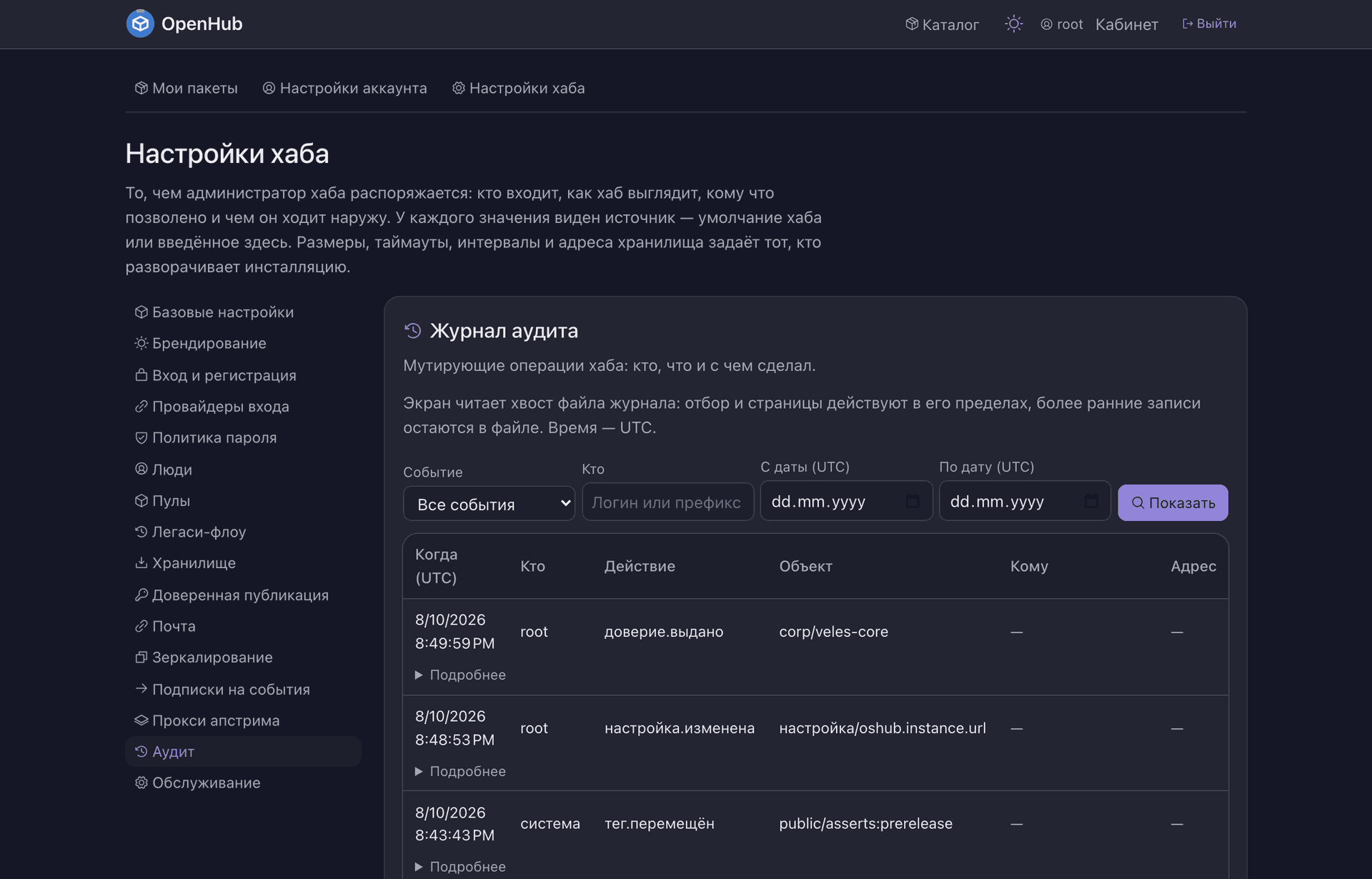
Task: Open calendar picker for По дату field
Action: pos(1091,501)
